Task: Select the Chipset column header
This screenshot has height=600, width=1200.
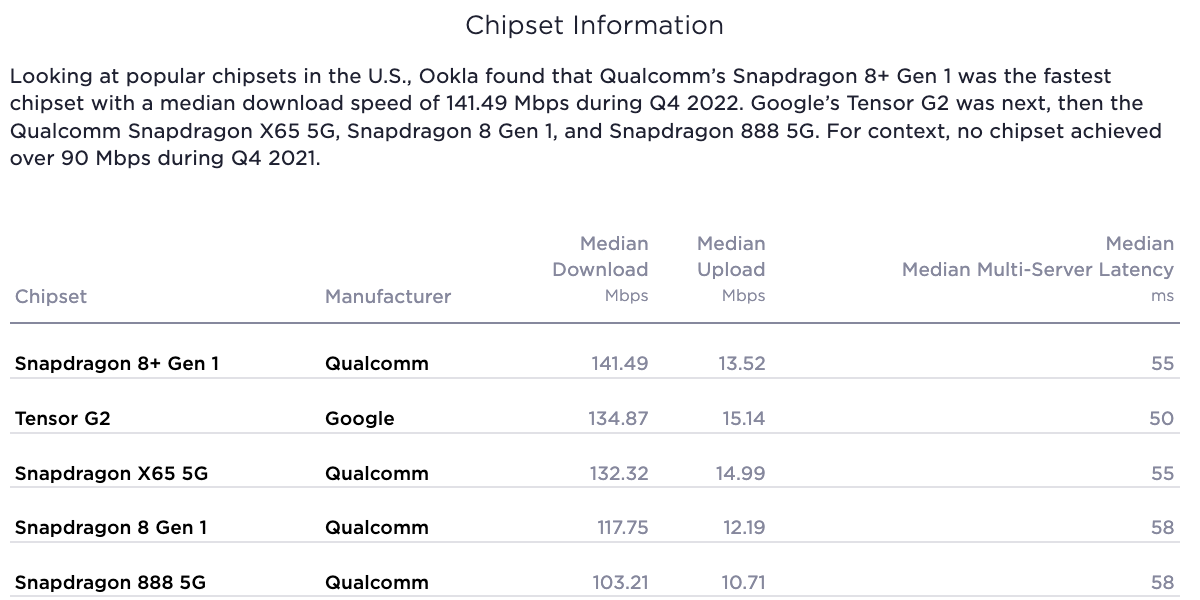Action: point(51,296)
